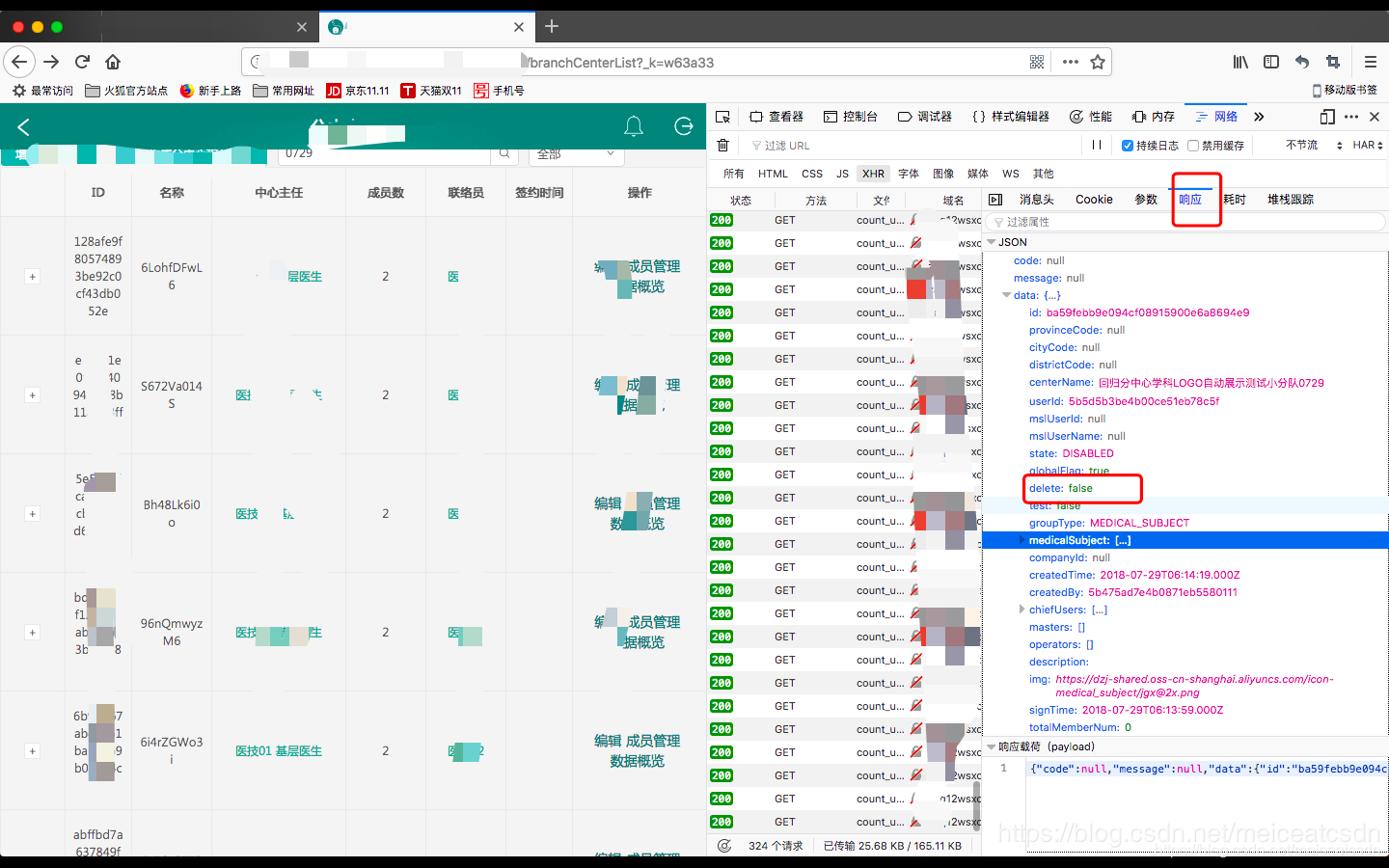Expand table row 6LohfDFwL6 with plus
Viewport: 1389px width, 868px height.
point(32,277)
